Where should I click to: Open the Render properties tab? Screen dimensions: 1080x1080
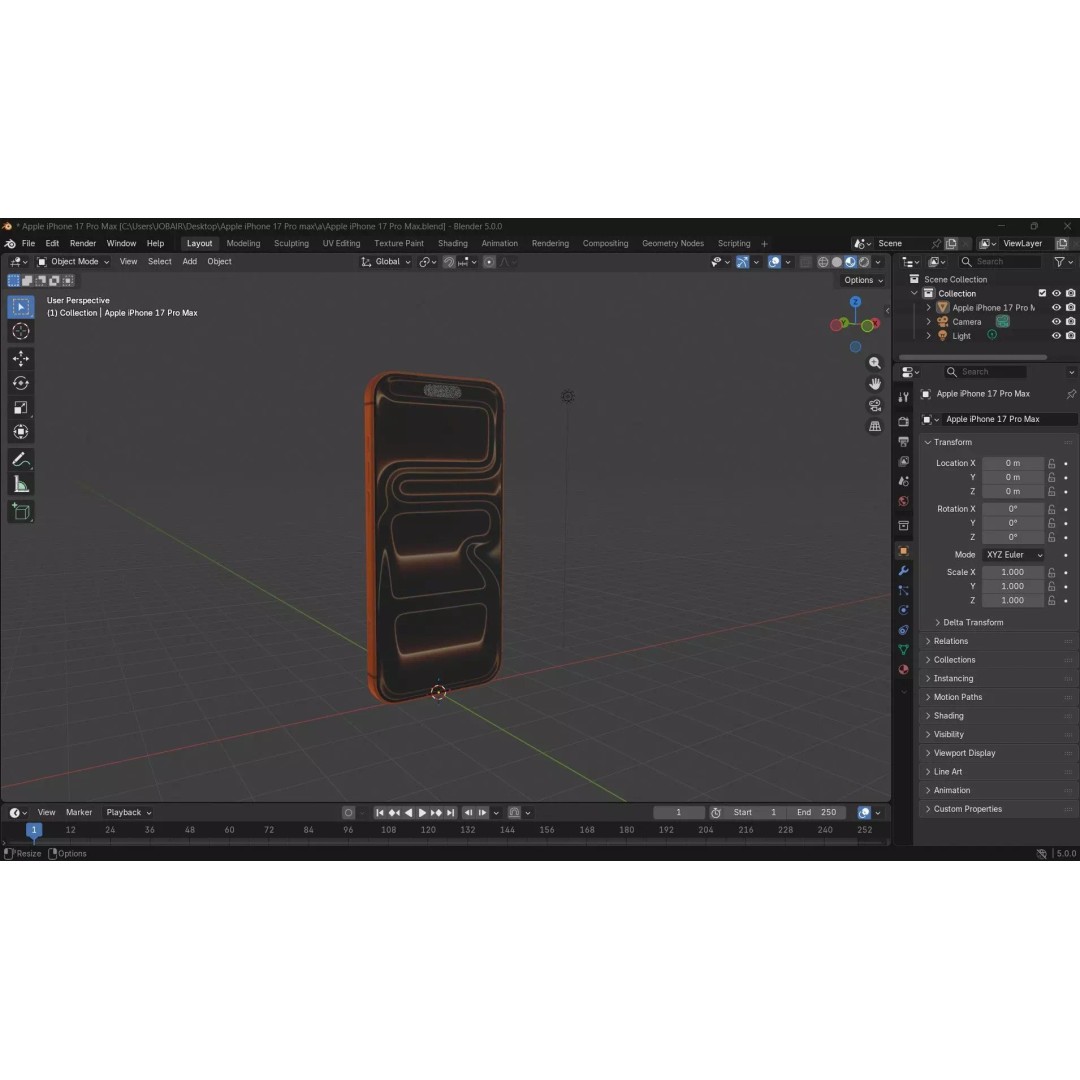(904, 422)
